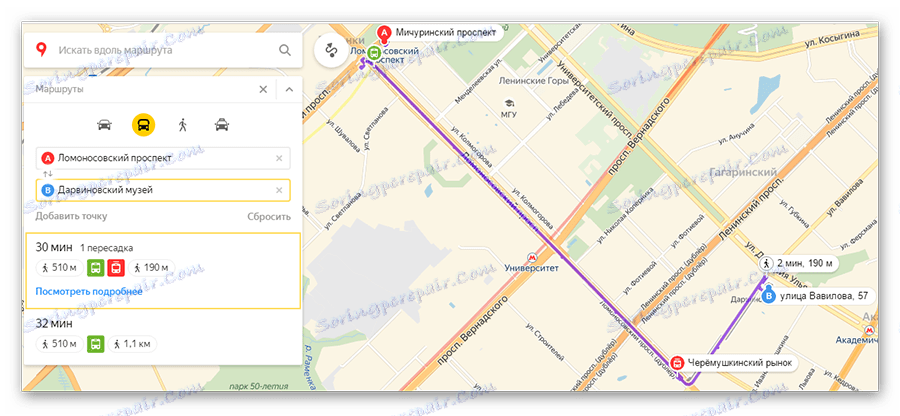900x416 pixels.
Task: Click Сбросить to reset the route
Action: pos(269,217)
